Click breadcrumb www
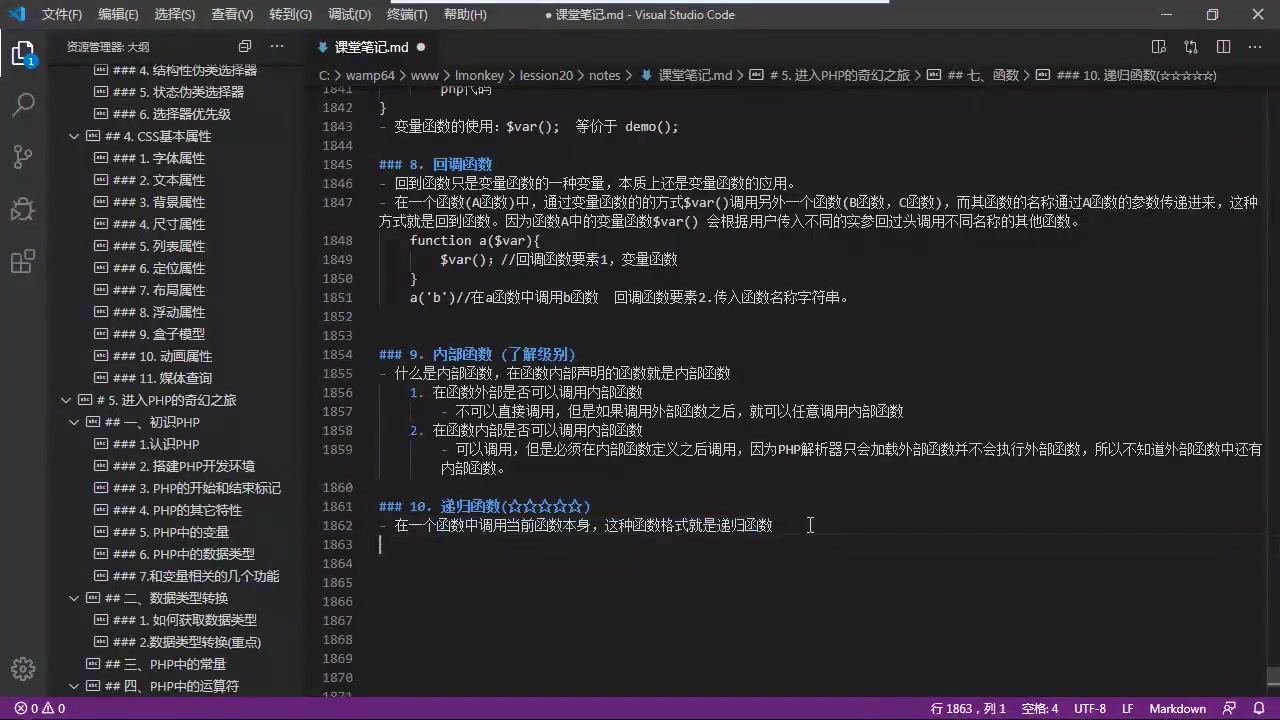The width and height of the screenshot is (1280, 720). point(425,75)
